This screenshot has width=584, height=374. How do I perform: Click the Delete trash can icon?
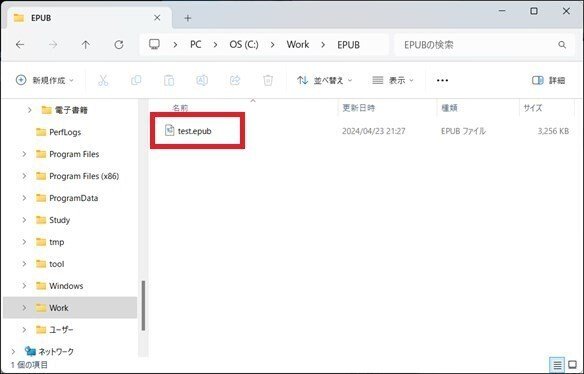click(268, 80)
